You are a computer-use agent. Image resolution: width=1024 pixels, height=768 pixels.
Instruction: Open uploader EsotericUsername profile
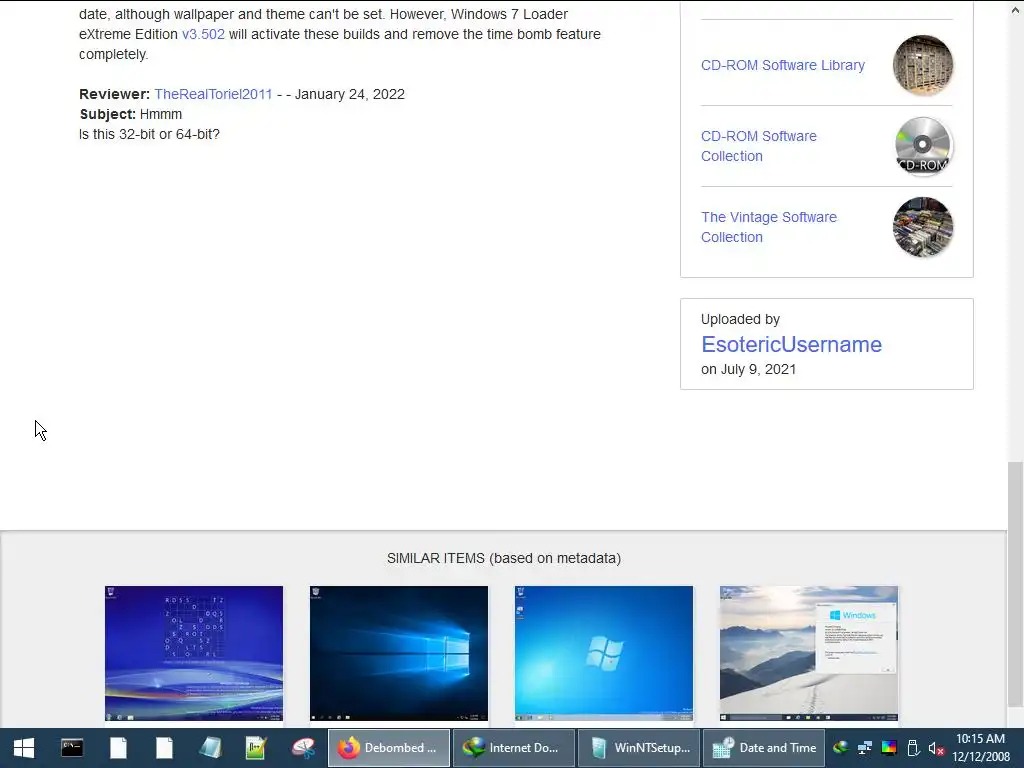tap(791, 344)
